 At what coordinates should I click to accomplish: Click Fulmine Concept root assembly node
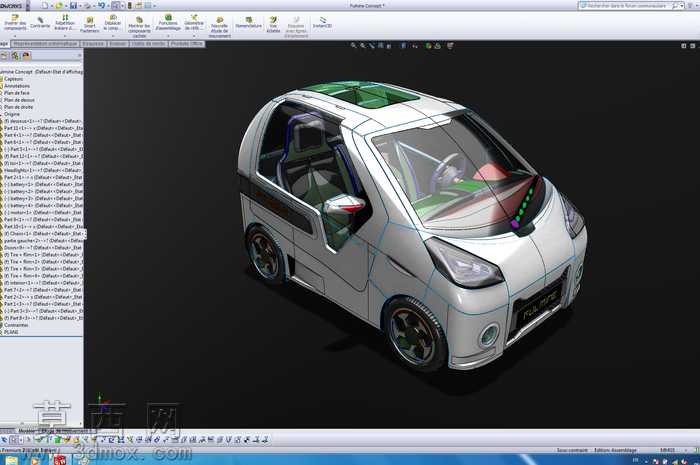point(42,71)
